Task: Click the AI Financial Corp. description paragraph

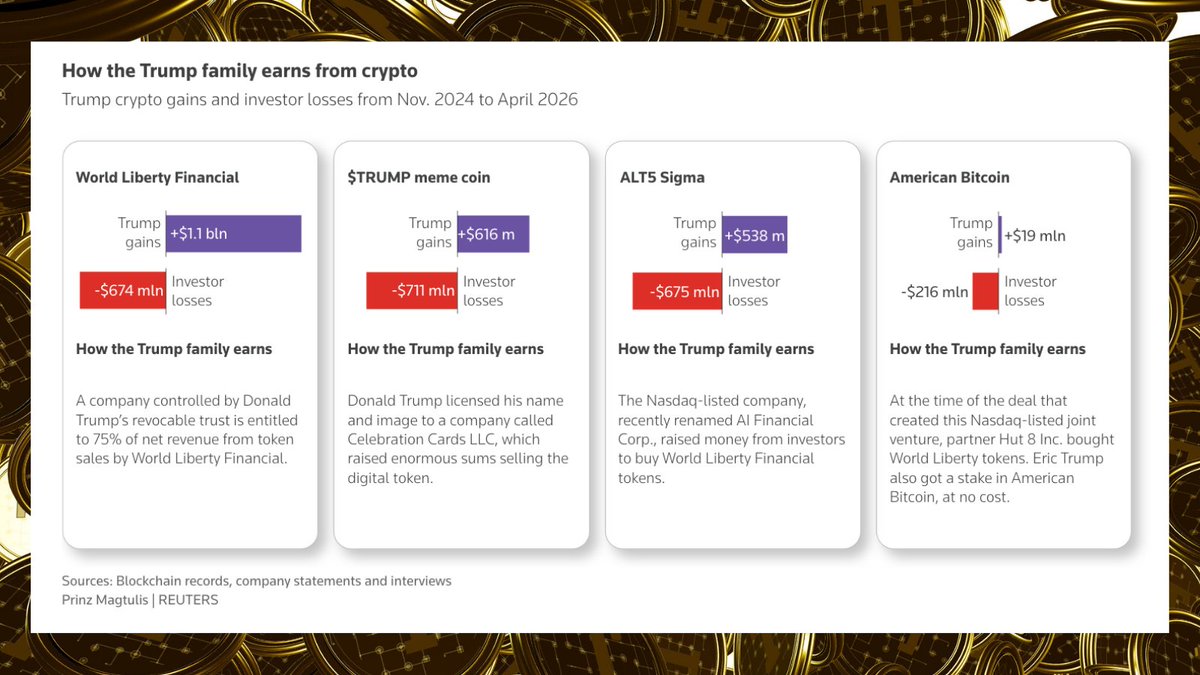Action: (x=732, y=439)
